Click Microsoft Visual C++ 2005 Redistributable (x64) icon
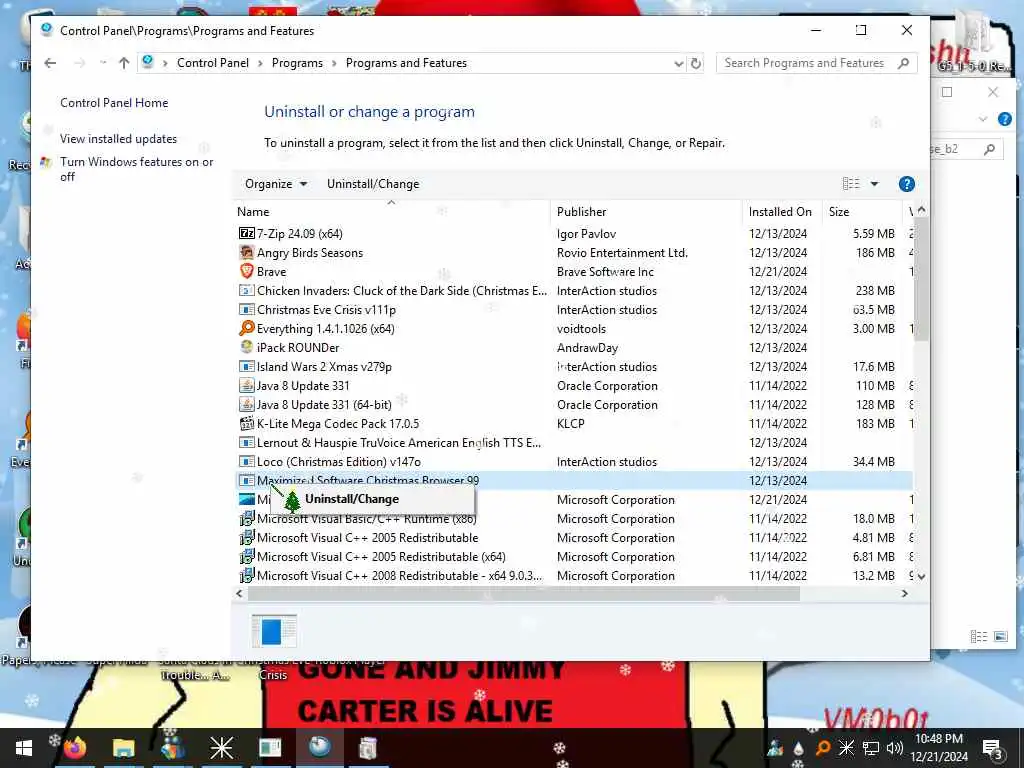This screenshot has height=768, width=1024. (246, 556)
